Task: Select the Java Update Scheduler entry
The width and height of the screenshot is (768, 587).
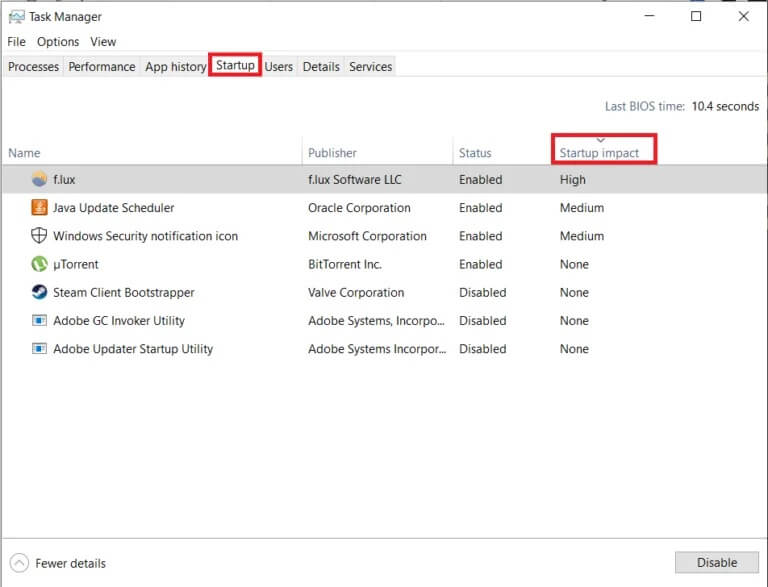Action: [114, 208]
